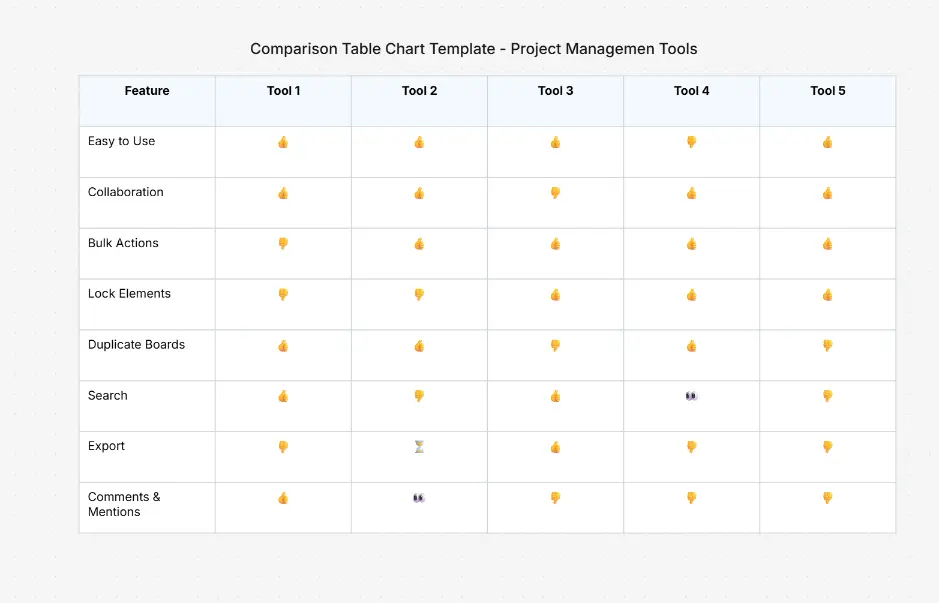939x603 pixels.
Task: Select the Collaboration row label
Action: tap(125, 192)
